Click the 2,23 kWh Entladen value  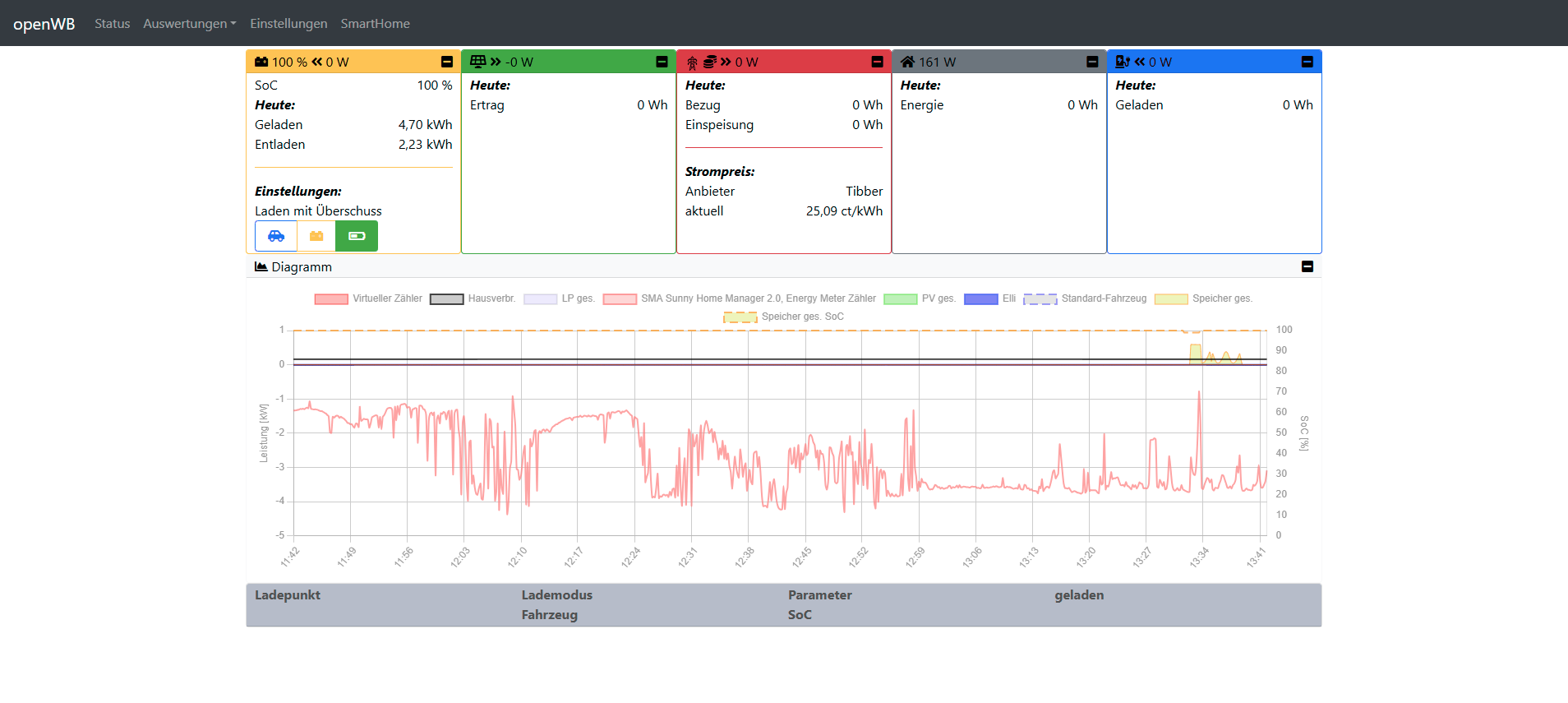coord(425,144)
